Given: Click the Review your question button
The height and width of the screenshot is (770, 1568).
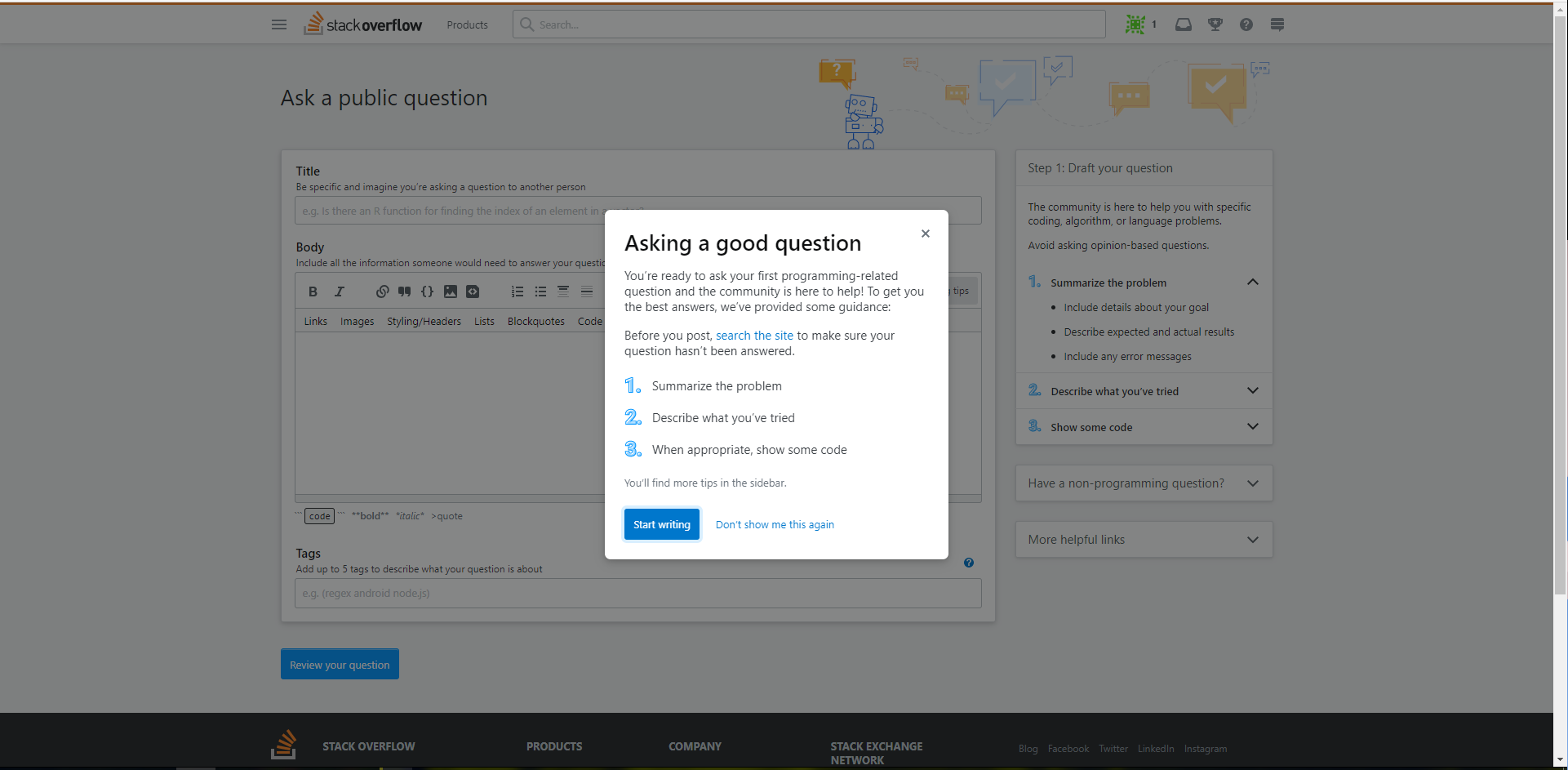Looking at the screenshot, I should tap(340, 665).
